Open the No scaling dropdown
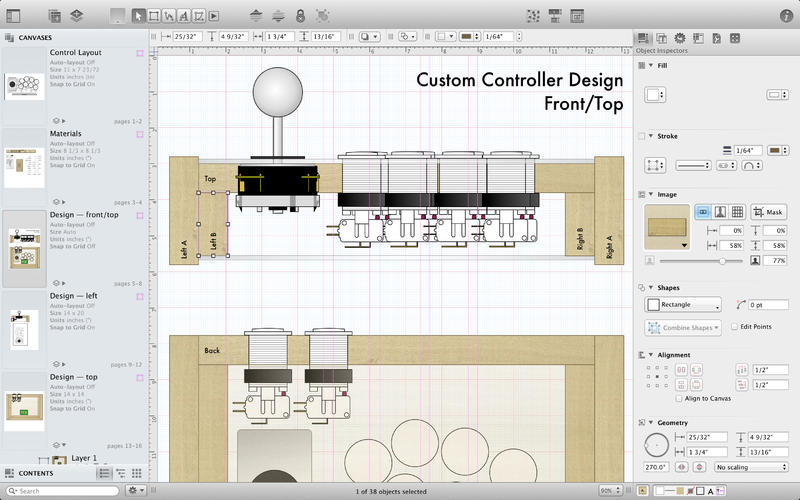This screenshot has width=800, height=500. [x=750, y=467]
